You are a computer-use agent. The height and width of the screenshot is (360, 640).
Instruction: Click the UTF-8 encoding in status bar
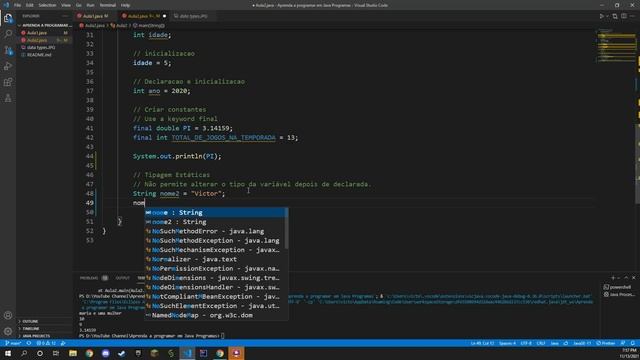(x=526, y=343)
